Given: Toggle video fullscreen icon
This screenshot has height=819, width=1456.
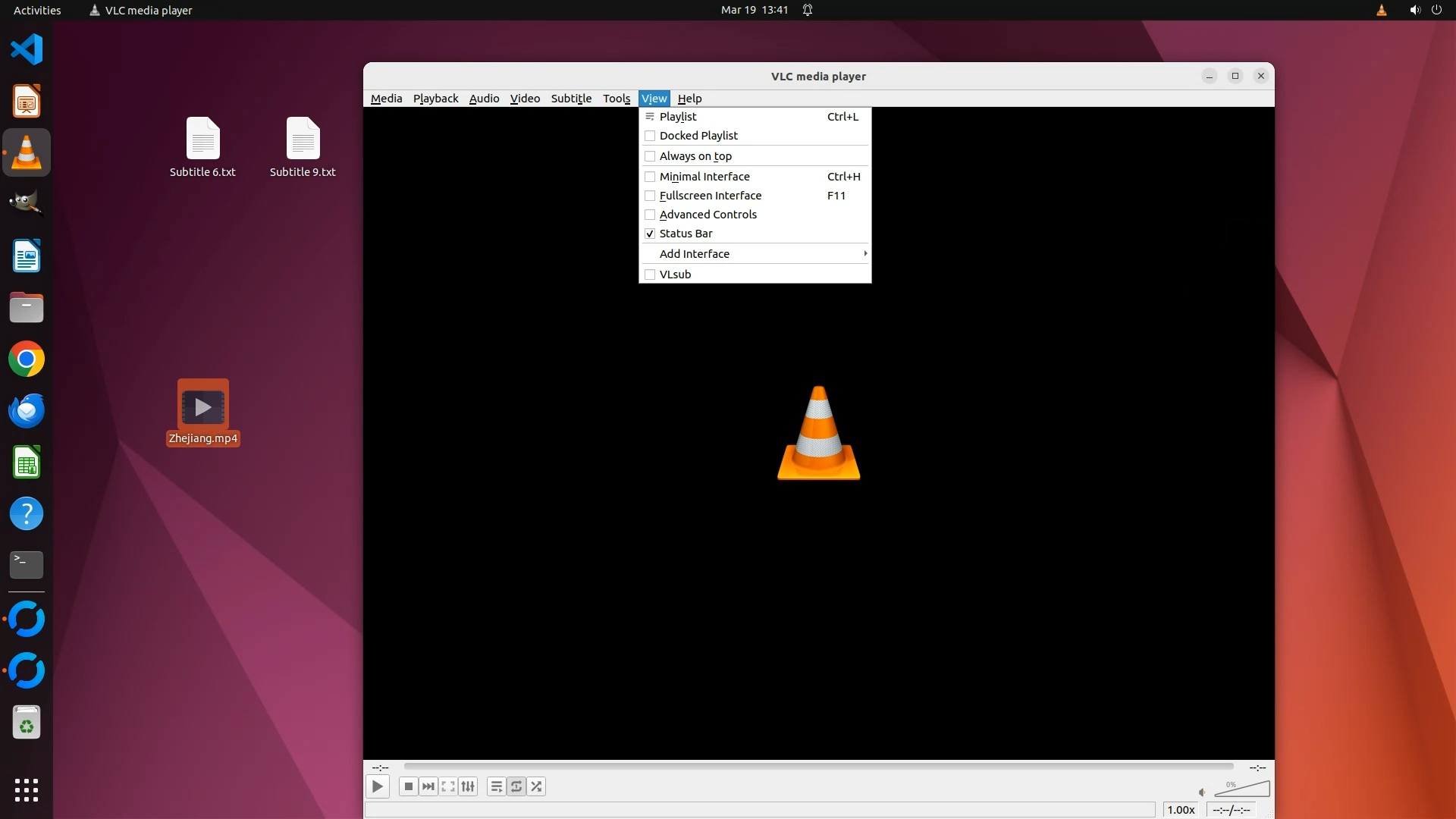Looking at the screenshot, I should (x=448, y=786).
